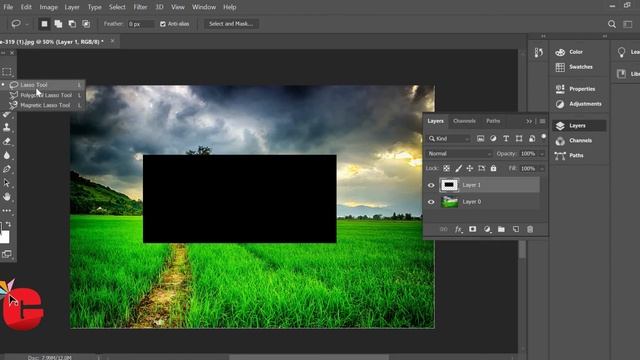Choose Subtract from Selection mode
The height and width of the screenshot is (360, 640).
pos(72,24)
